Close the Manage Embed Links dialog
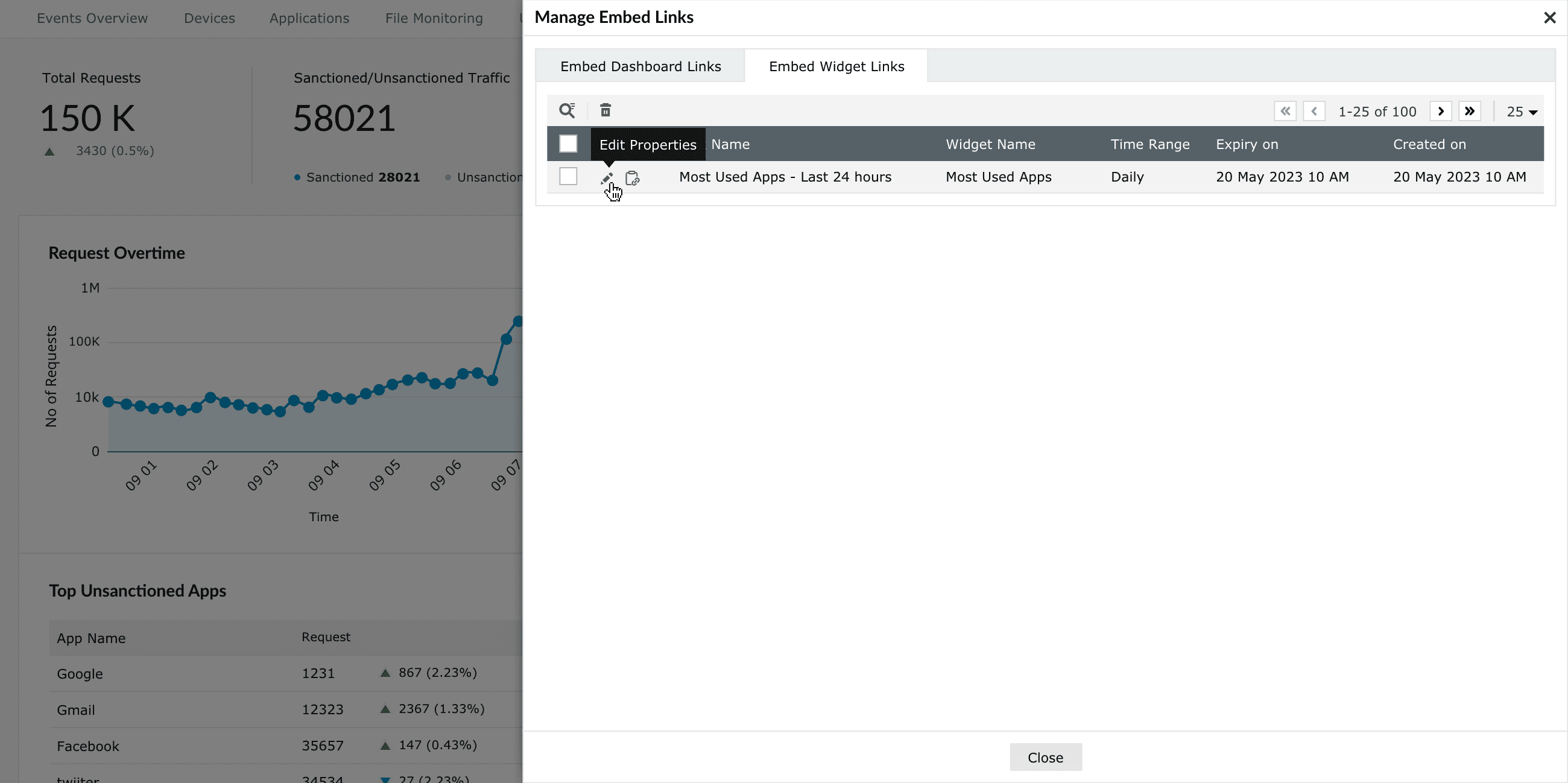Viewport: 1568px width, 783px height. click(1549, 17)
